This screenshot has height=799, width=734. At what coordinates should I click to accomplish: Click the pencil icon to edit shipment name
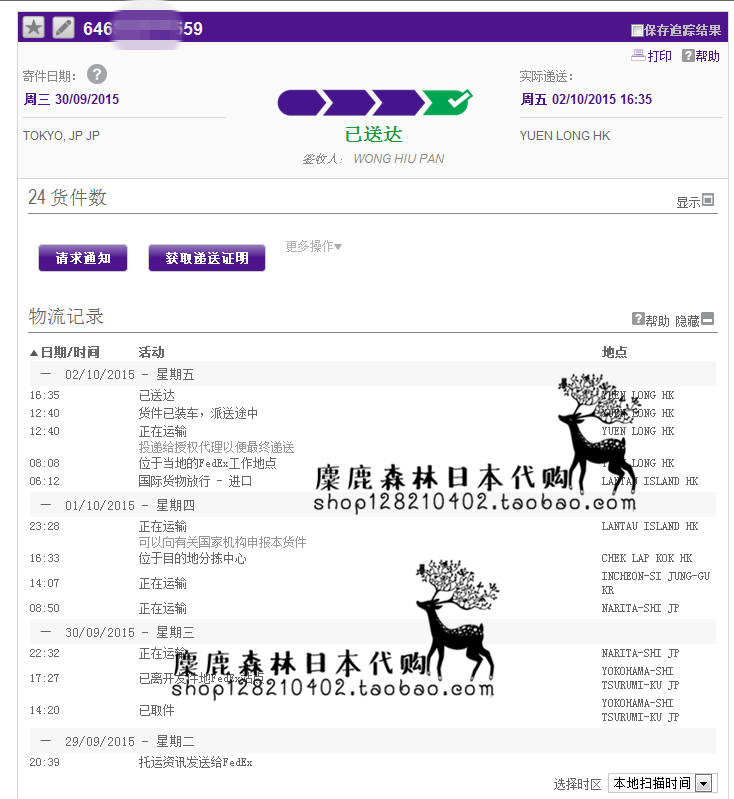pyautogui.click(x=63, y=28)
